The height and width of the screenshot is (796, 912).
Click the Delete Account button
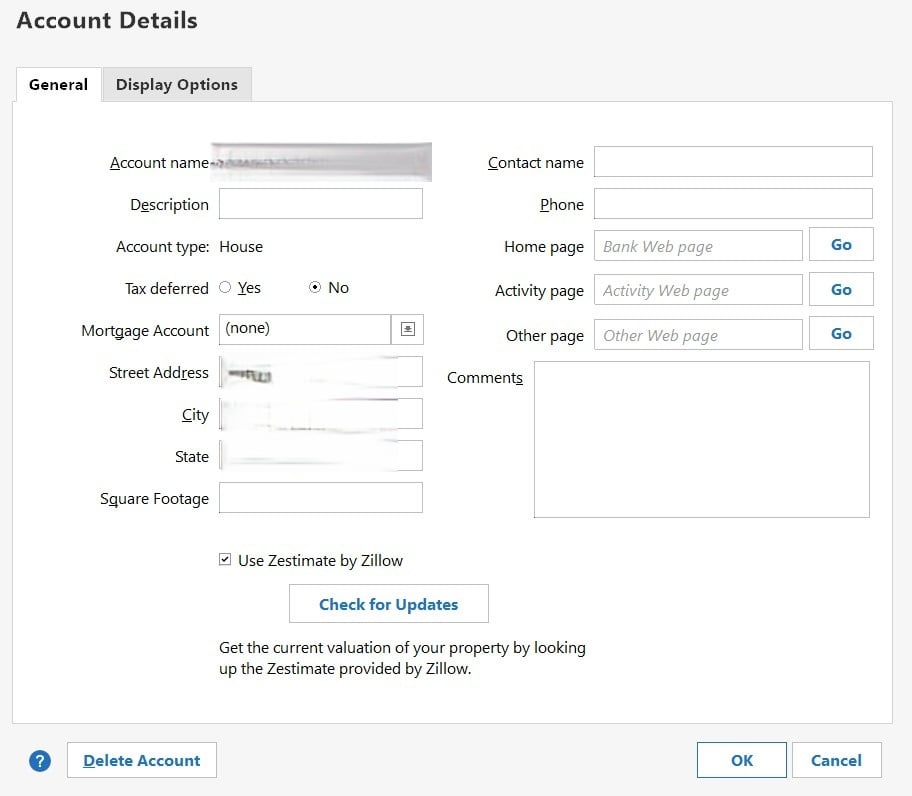[142, 761]
